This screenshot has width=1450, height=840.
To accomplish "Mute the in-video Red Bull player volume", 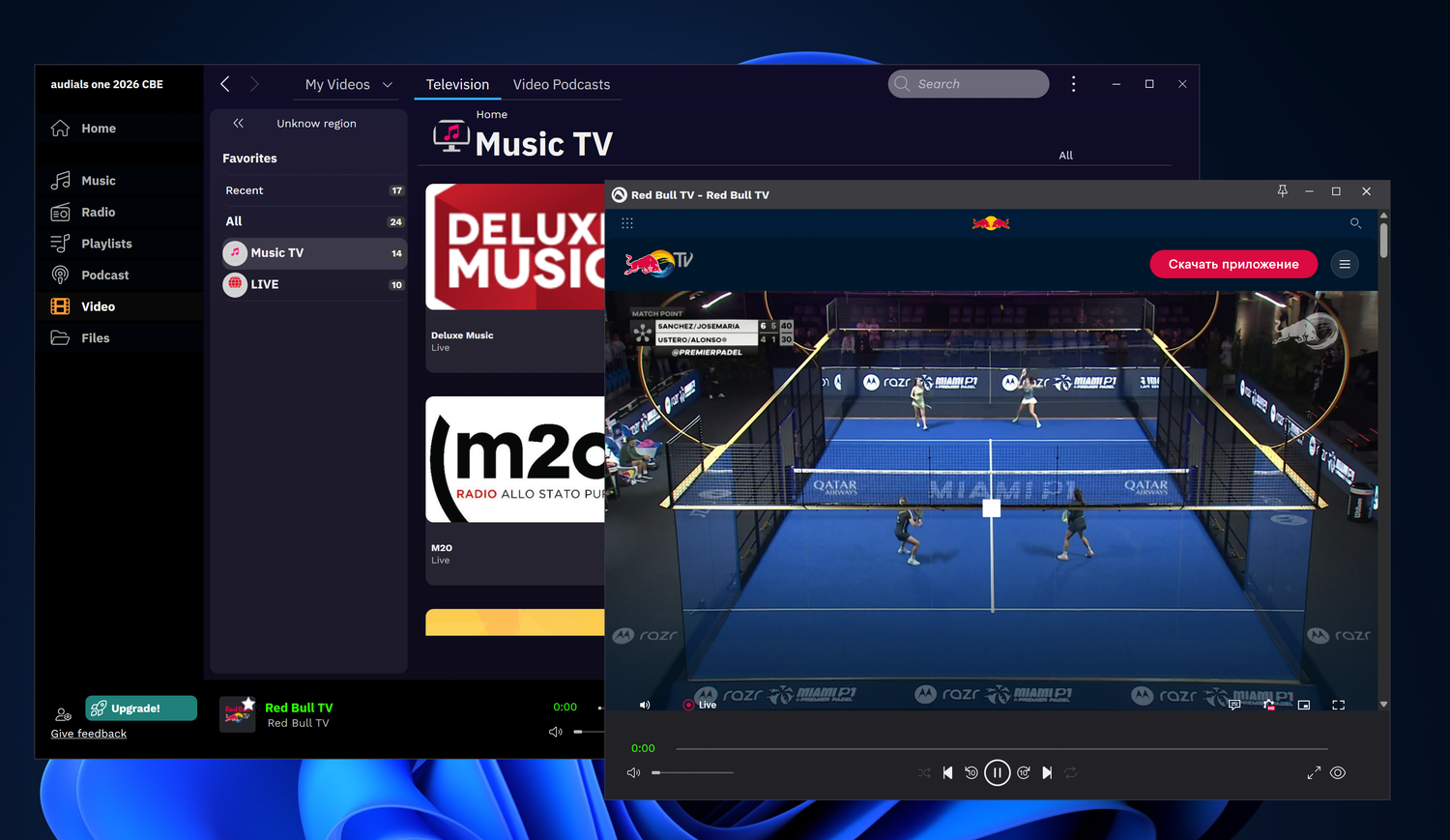I will pyautogui.click(x=645, y=705).
